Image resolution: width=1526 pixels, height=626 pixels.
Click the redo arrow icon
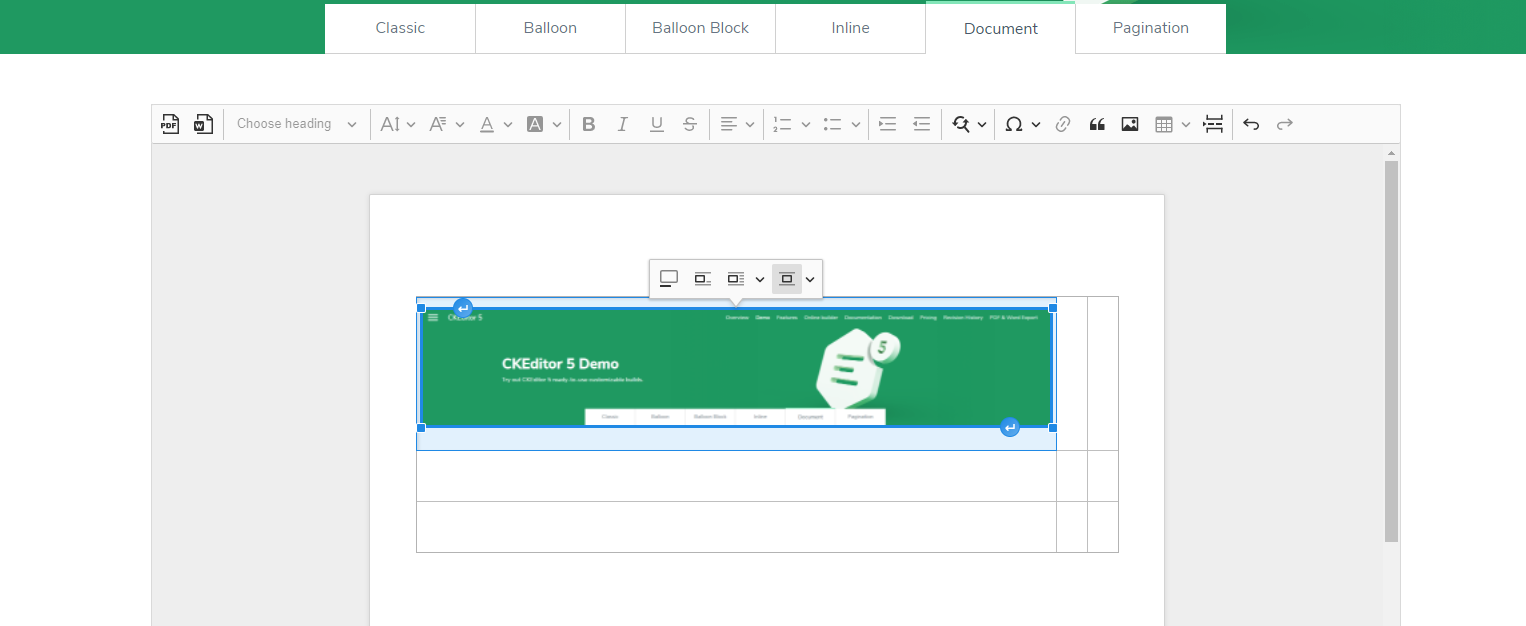pos(1285,124)
